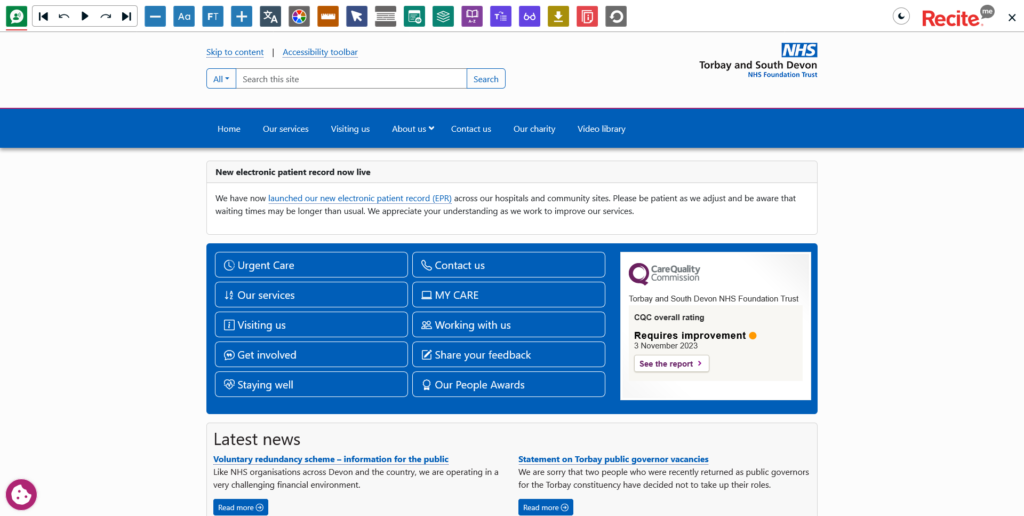Decrease text size with the minus icon
The image size is (1024, 516).
click(155, 16)
